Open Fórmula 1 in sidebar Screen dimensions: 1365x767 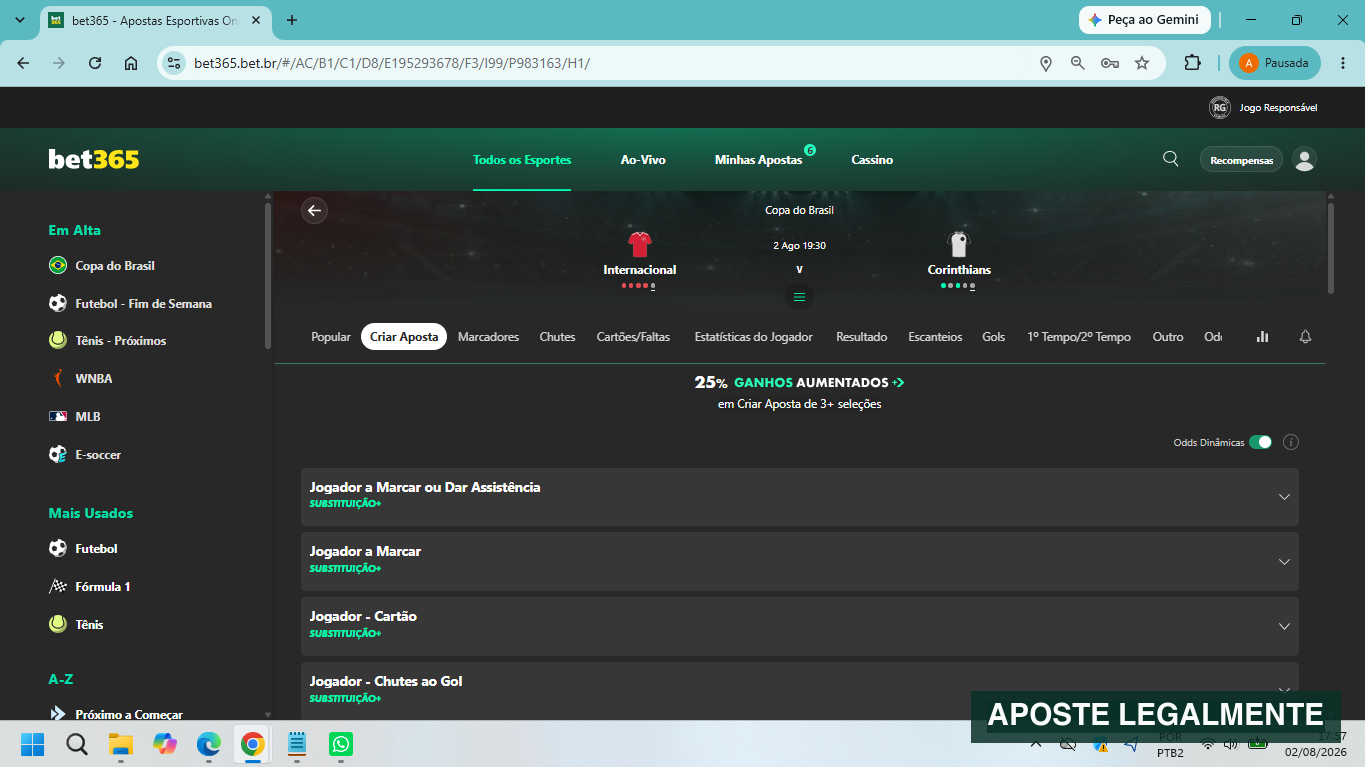(x=102, y=587)
